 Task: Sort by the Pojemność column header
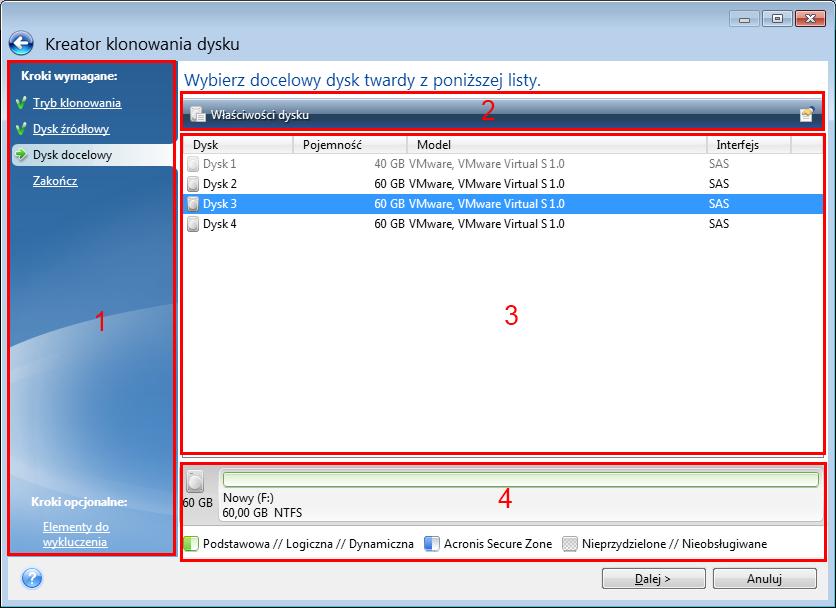tap(350, 145)
